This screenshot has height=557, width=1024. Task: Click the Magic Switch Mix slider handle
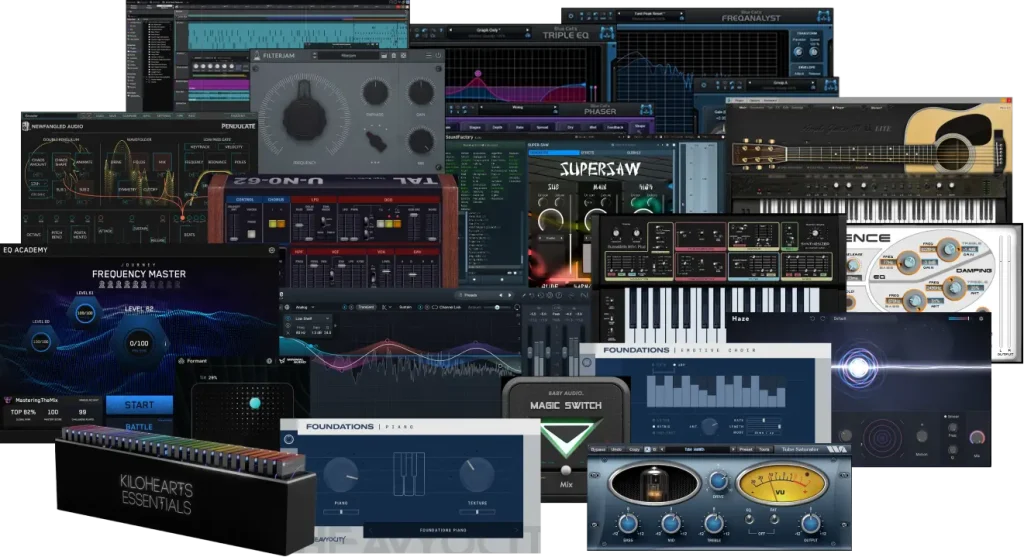[565, 471]
